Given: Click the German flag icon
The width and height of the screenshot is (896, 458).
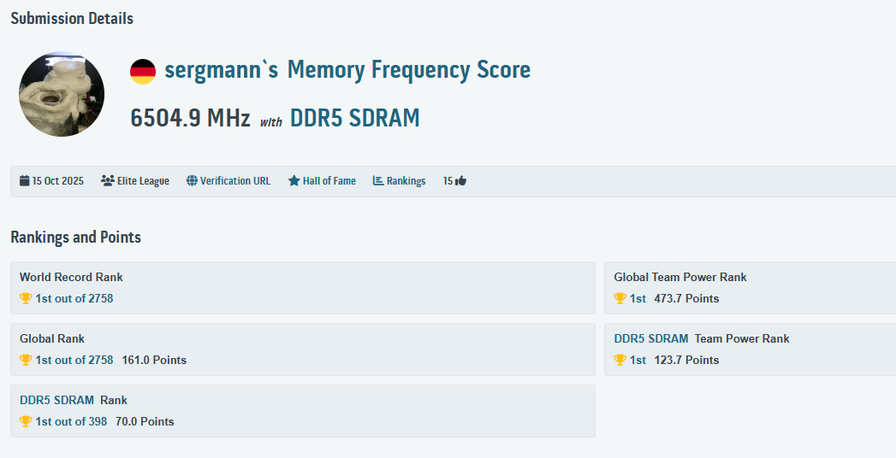Looking at the screenshot, I should click(x=143, y=71).
